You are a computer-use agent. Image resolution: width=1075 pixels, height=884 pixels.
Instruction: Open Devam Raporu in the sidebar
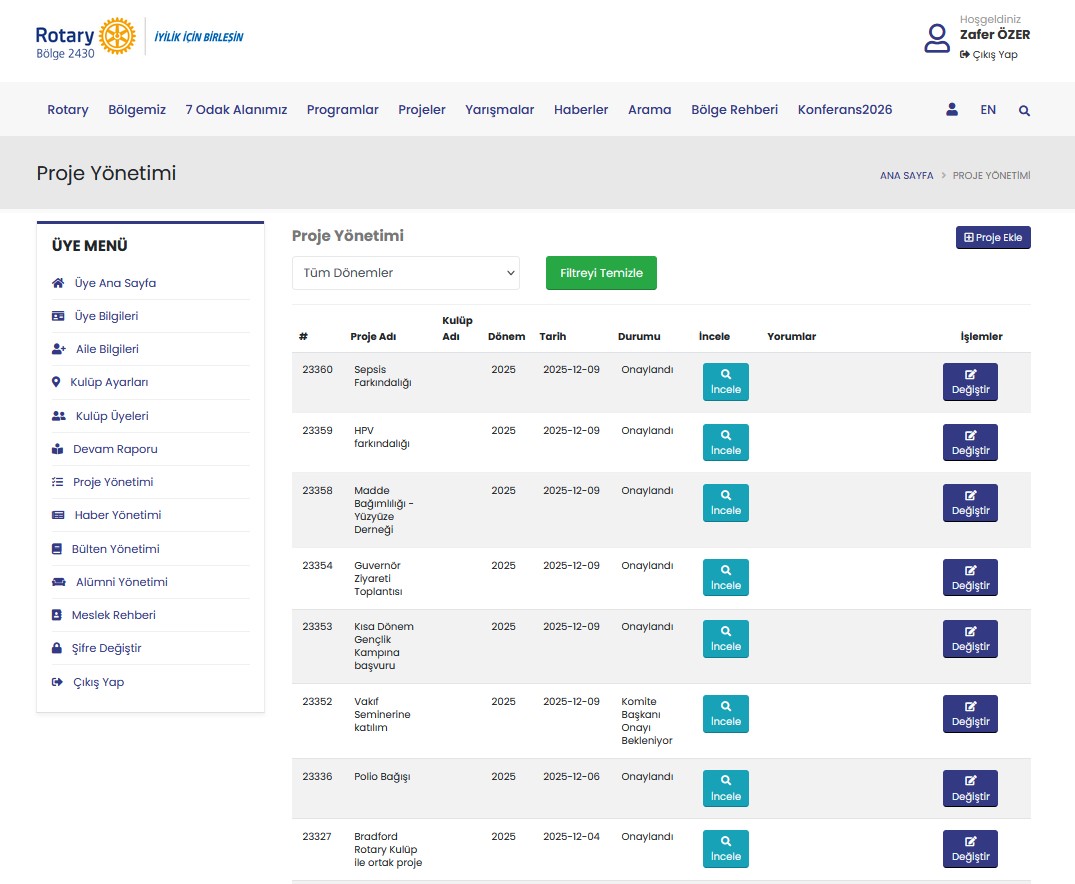(x=115, y=449)
